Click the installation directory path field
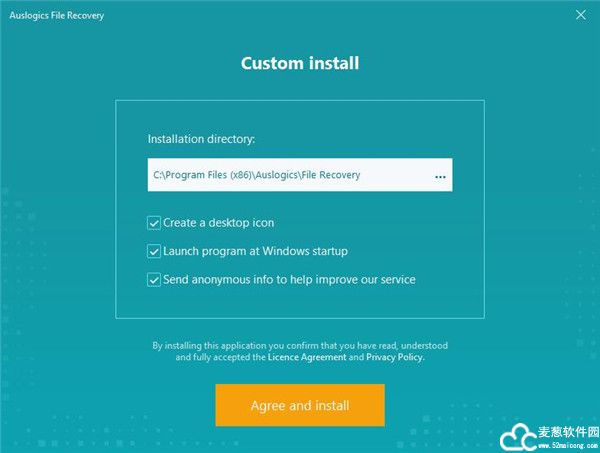This screenshot has height=453, width=600. click(x=300, y=175)
